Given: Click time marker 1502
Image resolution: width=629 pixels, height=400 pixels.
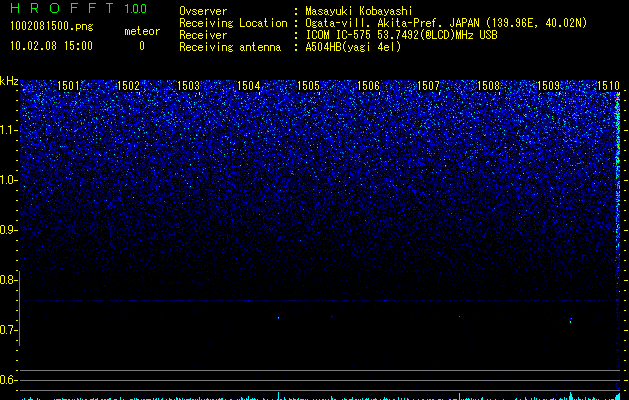Looking at the screenshot, I should (128, 86).
